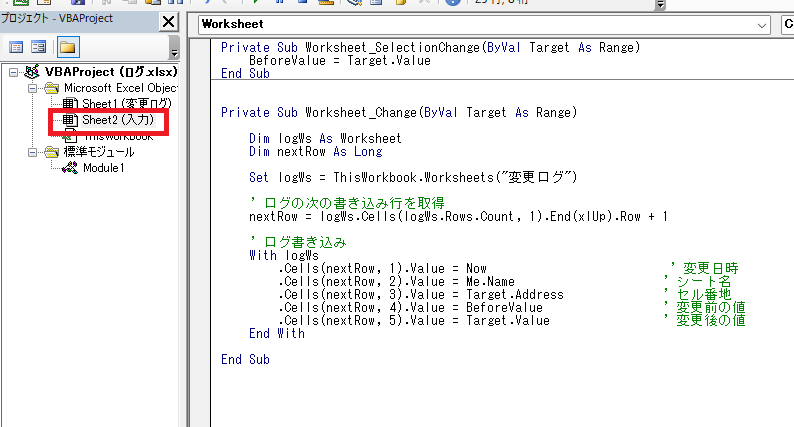Open the procedure dropdown at right edge
794x427 pixels.
pos(787,24)
